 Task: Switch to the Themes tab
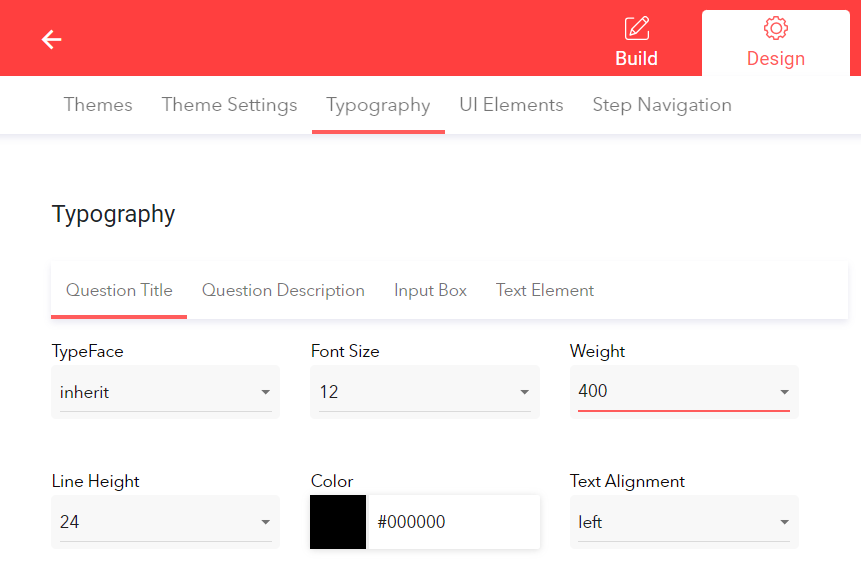[97, 104]
